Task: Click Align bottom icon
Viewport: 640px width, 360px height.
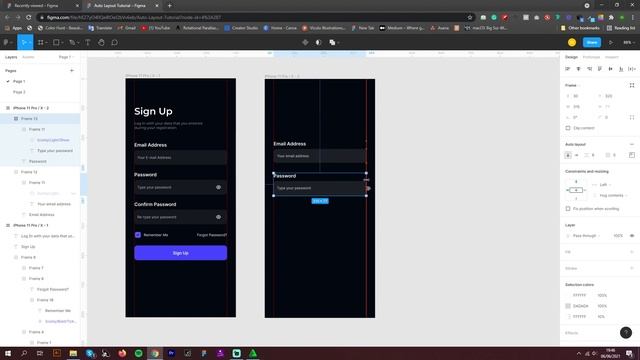Action: tap(621, 69)
